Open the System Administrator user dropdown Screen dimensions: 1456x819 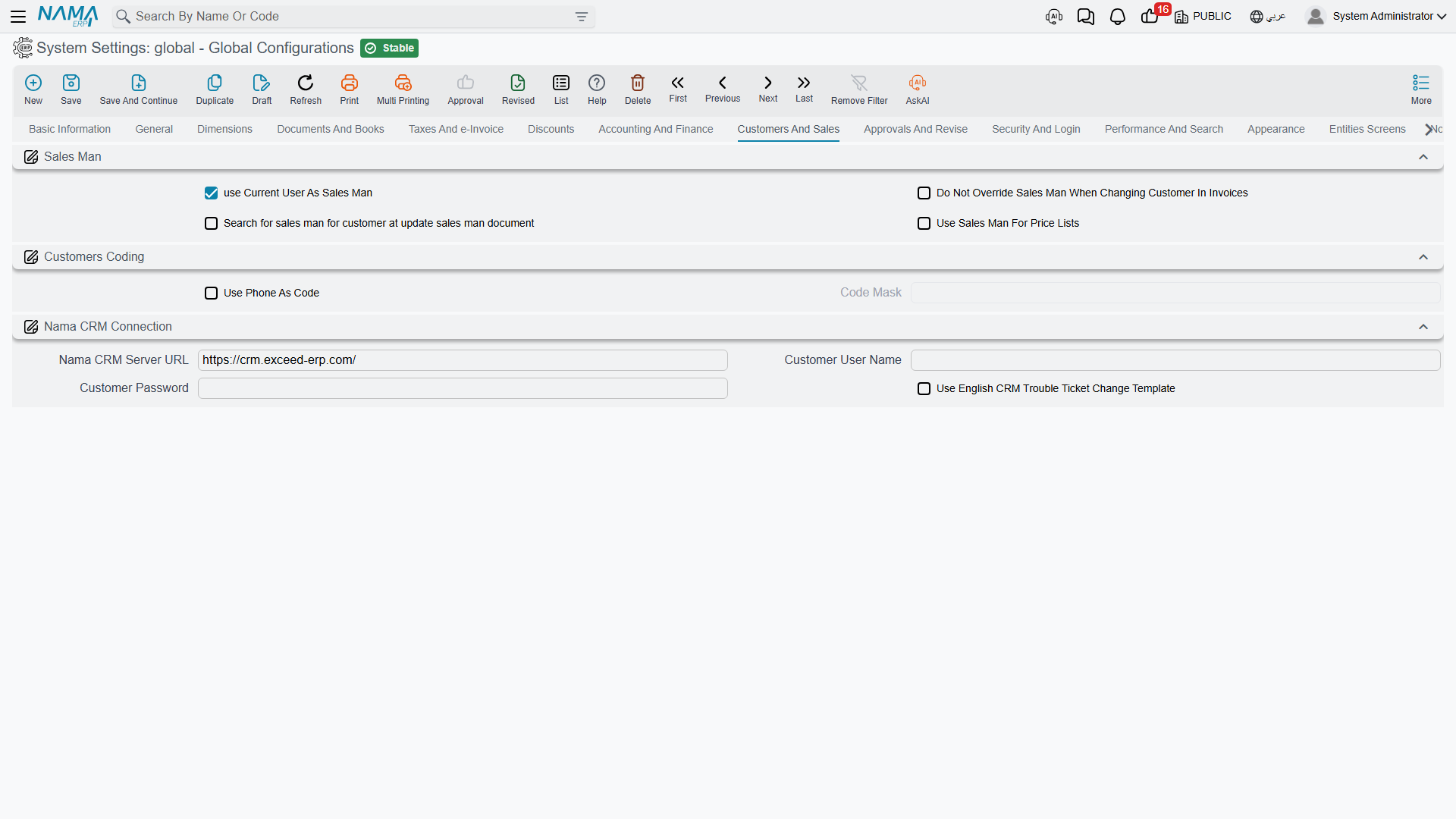pyautogui.click(x=1377, y=17)
